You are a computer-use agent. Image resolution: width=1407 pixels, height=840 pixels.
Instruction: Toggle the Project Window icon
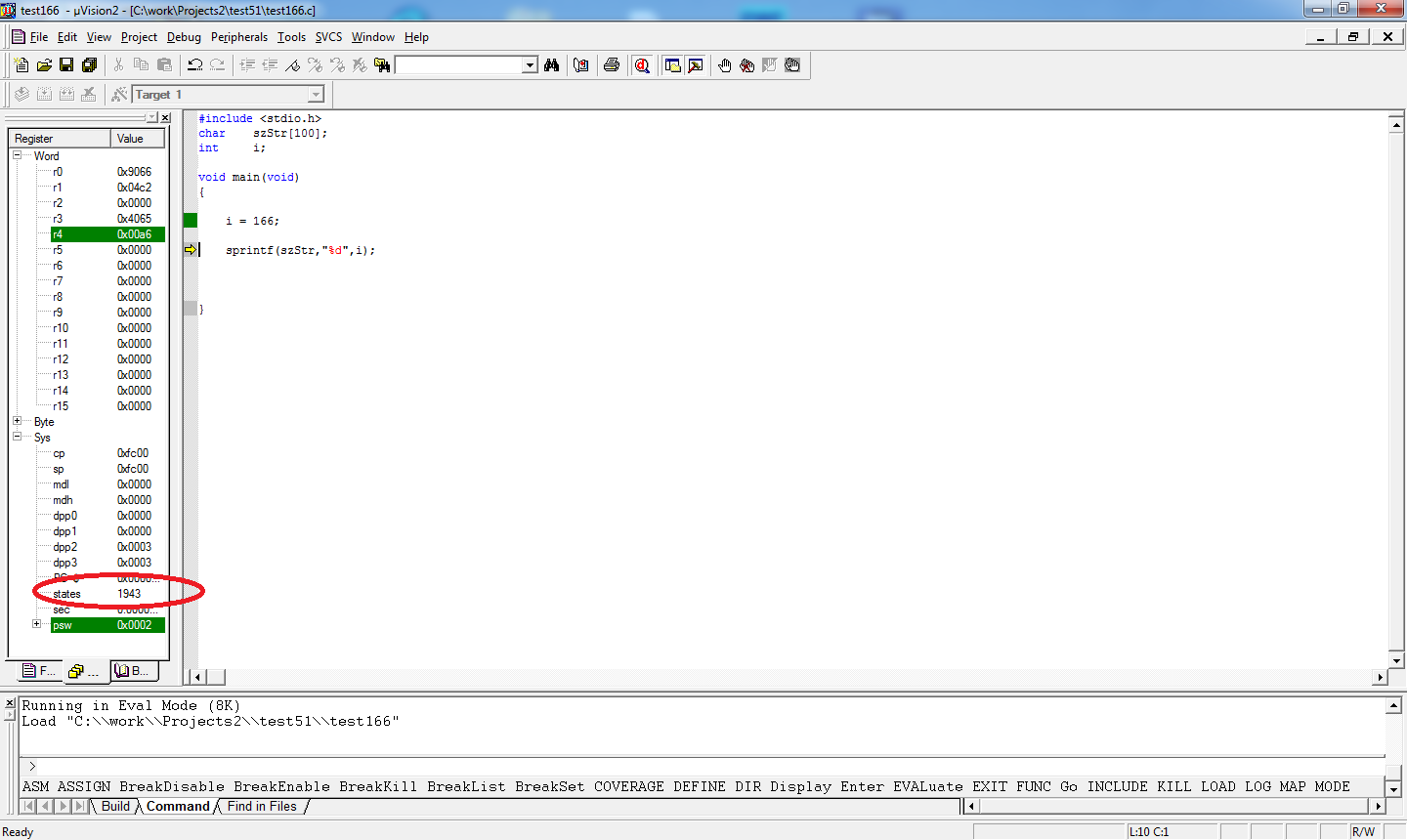[672, 65]
